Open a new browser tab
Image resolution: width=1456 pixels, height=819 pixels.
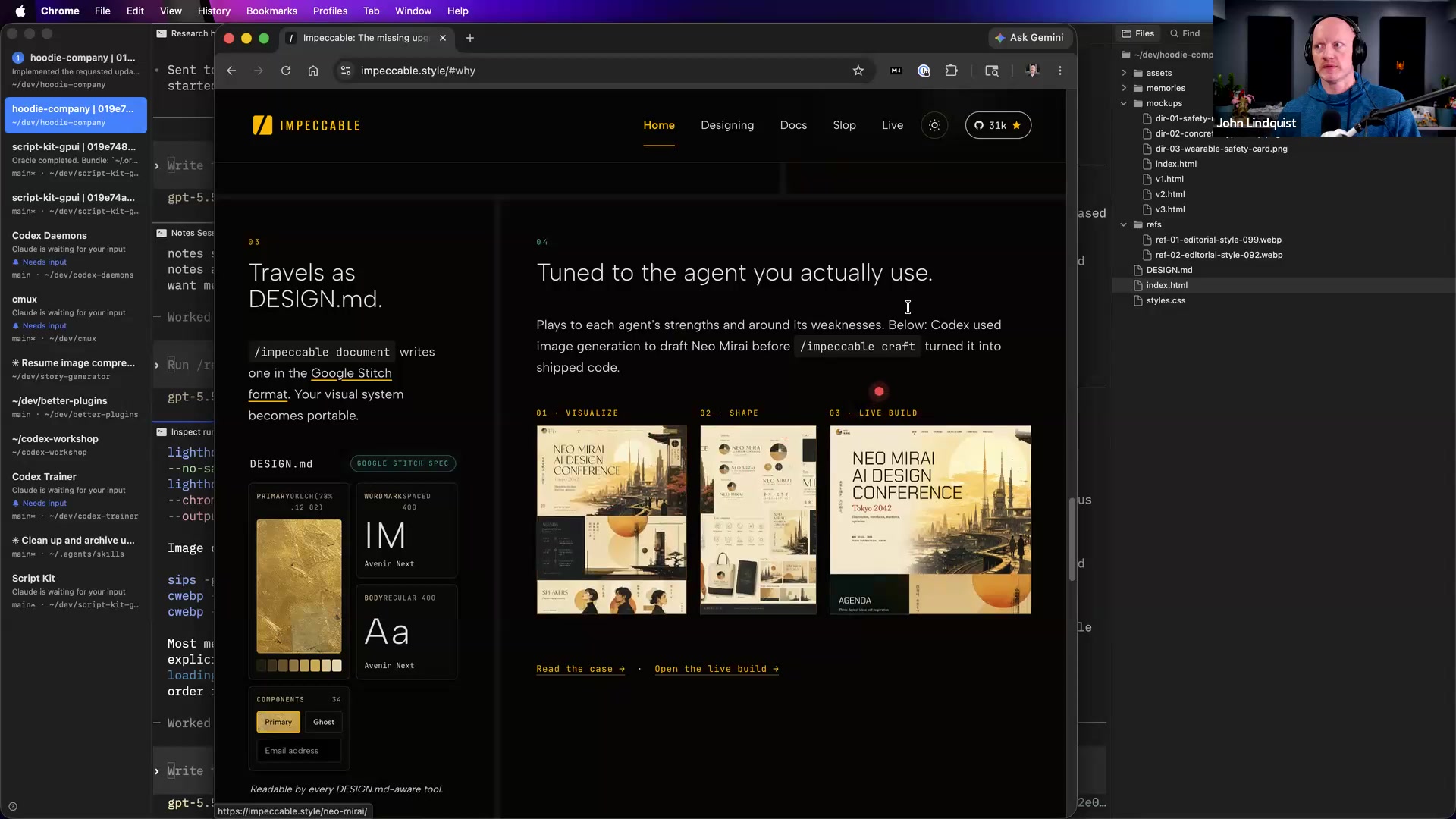(x=470, y=38)
